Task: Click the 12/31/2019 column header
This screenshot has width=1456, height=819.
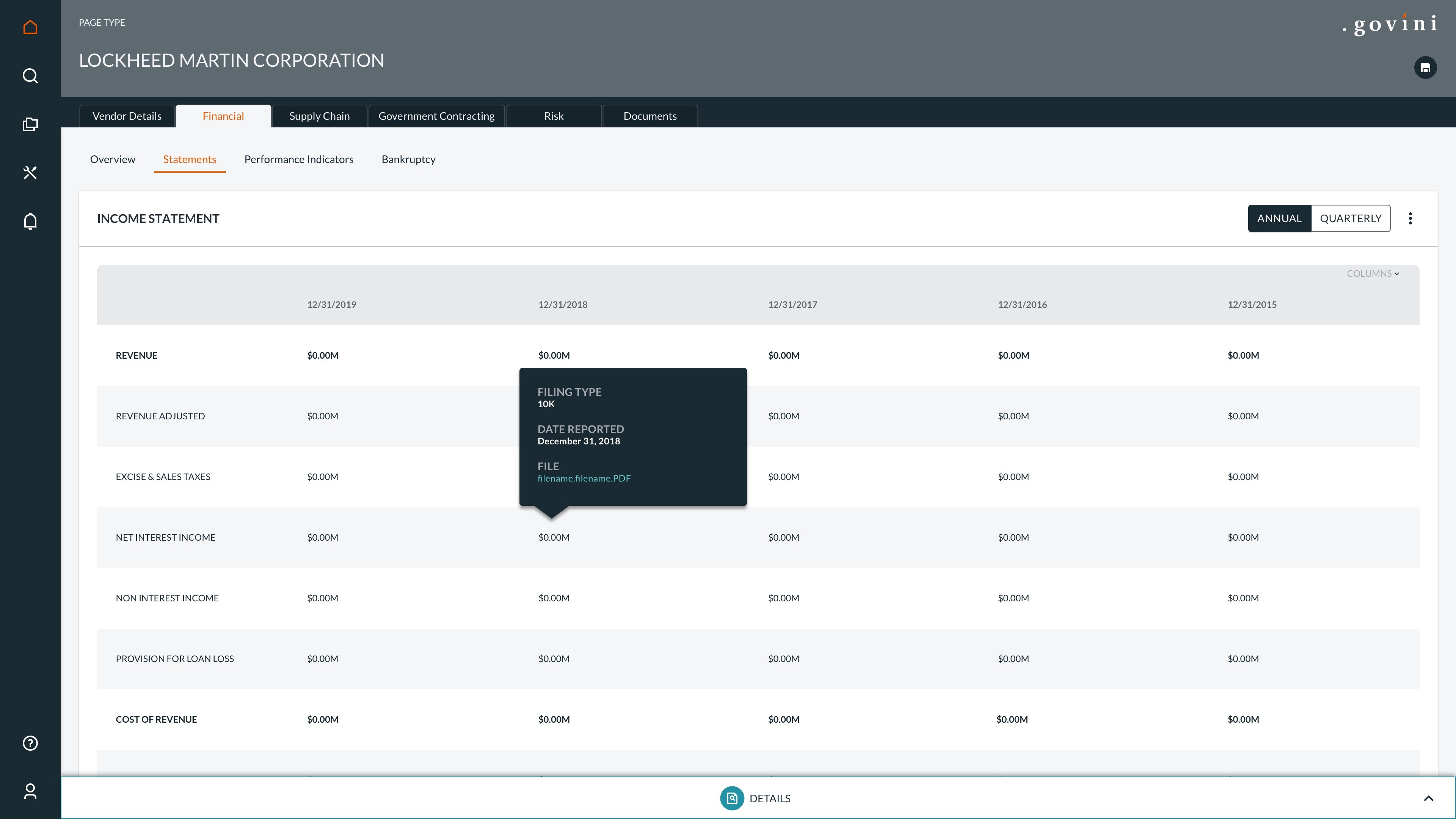Action: click(x=331, y=304)
